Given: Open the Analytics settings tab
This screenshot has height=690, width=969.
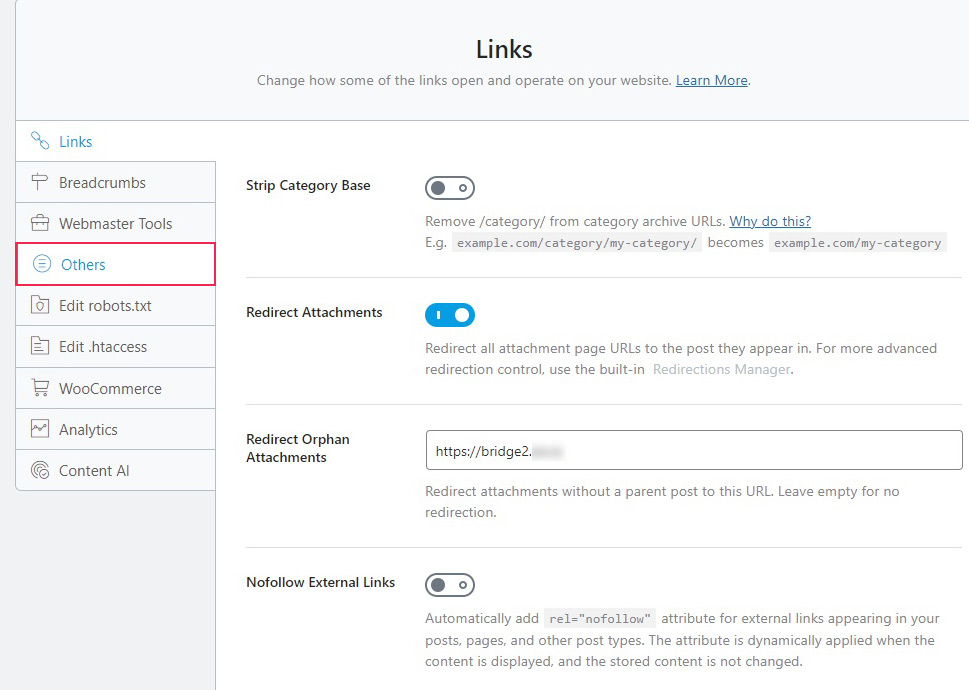Looking at the screenshot, I should pyautogui.click(x=88, y=430).
